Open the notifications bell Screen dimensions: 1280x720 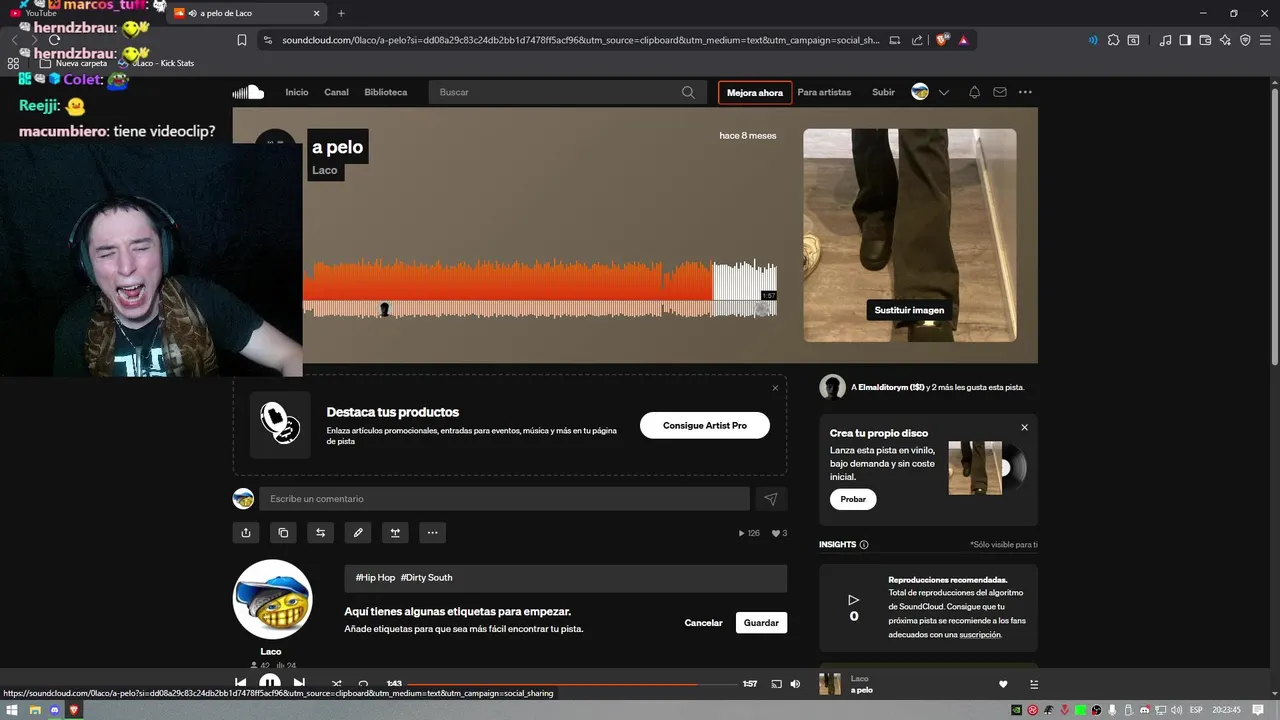974,92
